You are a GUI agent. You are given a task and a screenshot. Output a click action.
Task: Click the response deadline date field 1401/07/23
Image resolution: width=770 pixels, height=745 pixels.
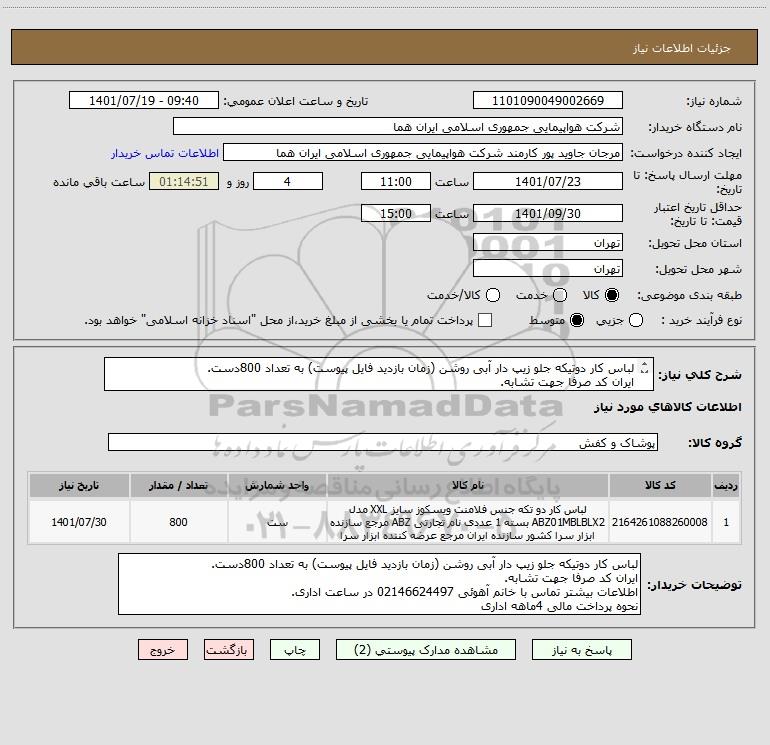tap(548, 181)
